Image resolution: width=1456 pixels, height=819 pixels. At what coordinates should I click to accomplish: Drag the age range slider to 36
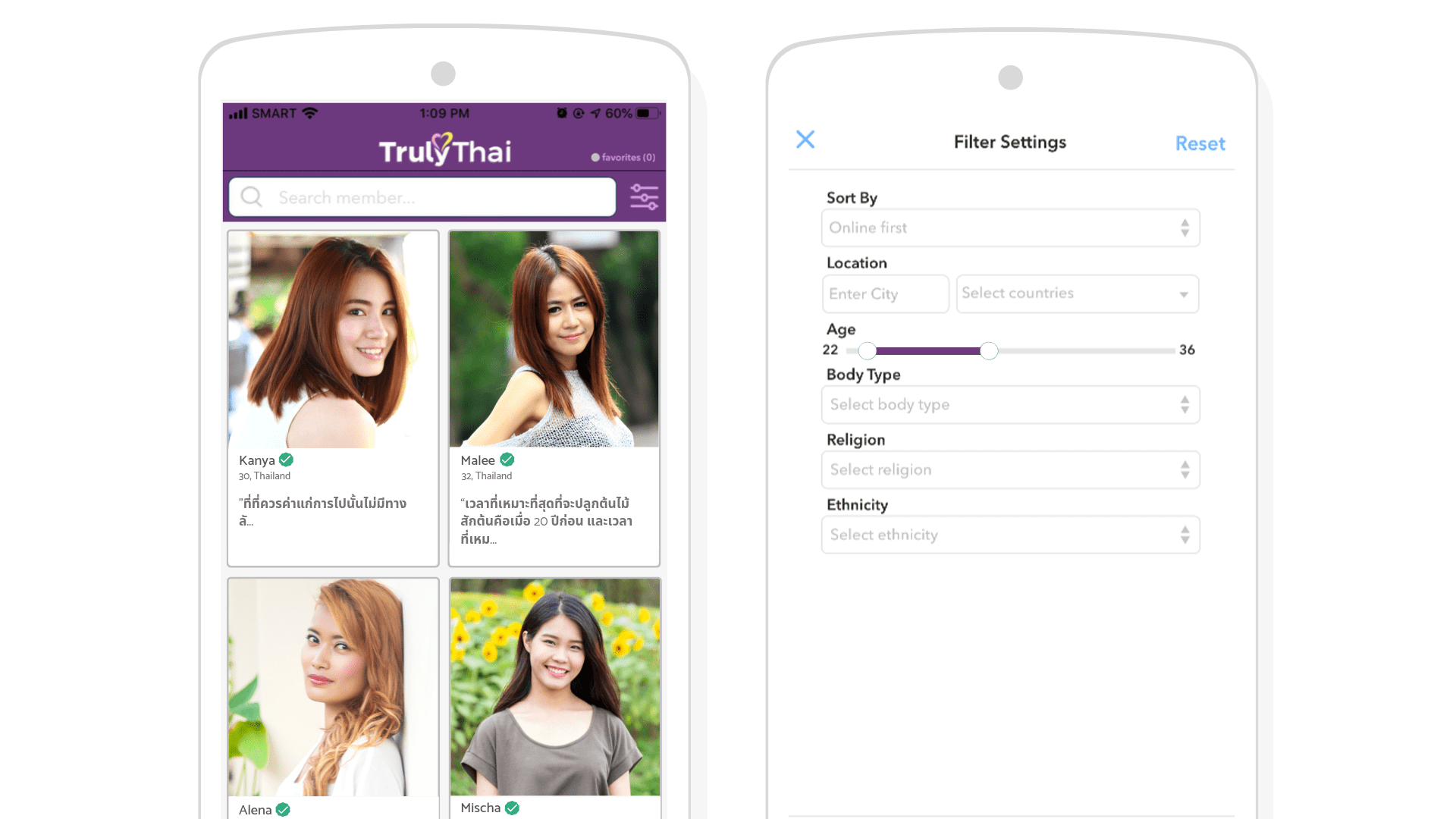[986, 350]
